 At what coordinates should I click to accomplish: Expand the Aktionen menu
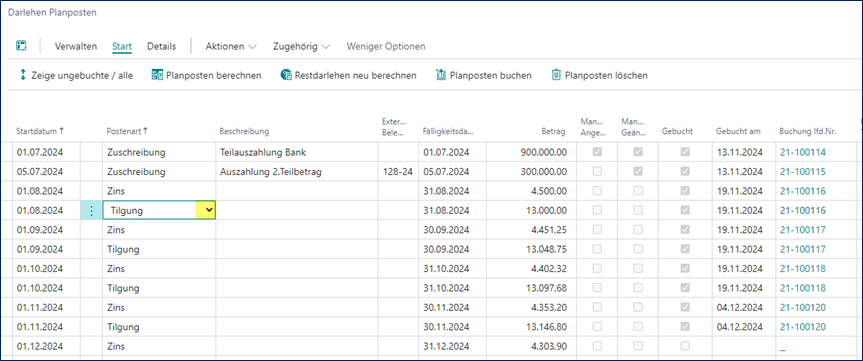tap(231, 46)
